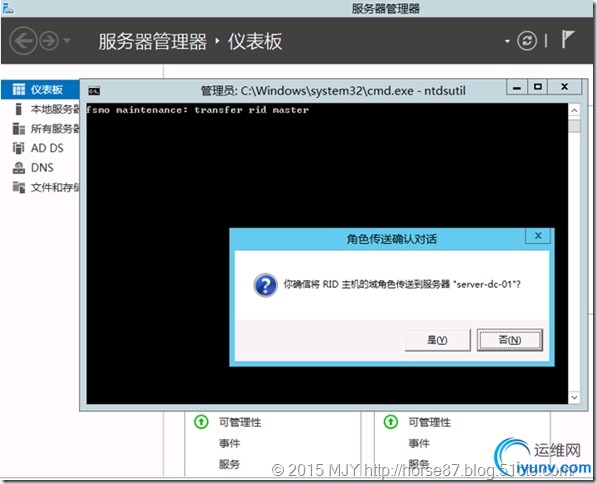
Task: Click the right tile's green 可管理性 status icon
Action: pos(391,422)
